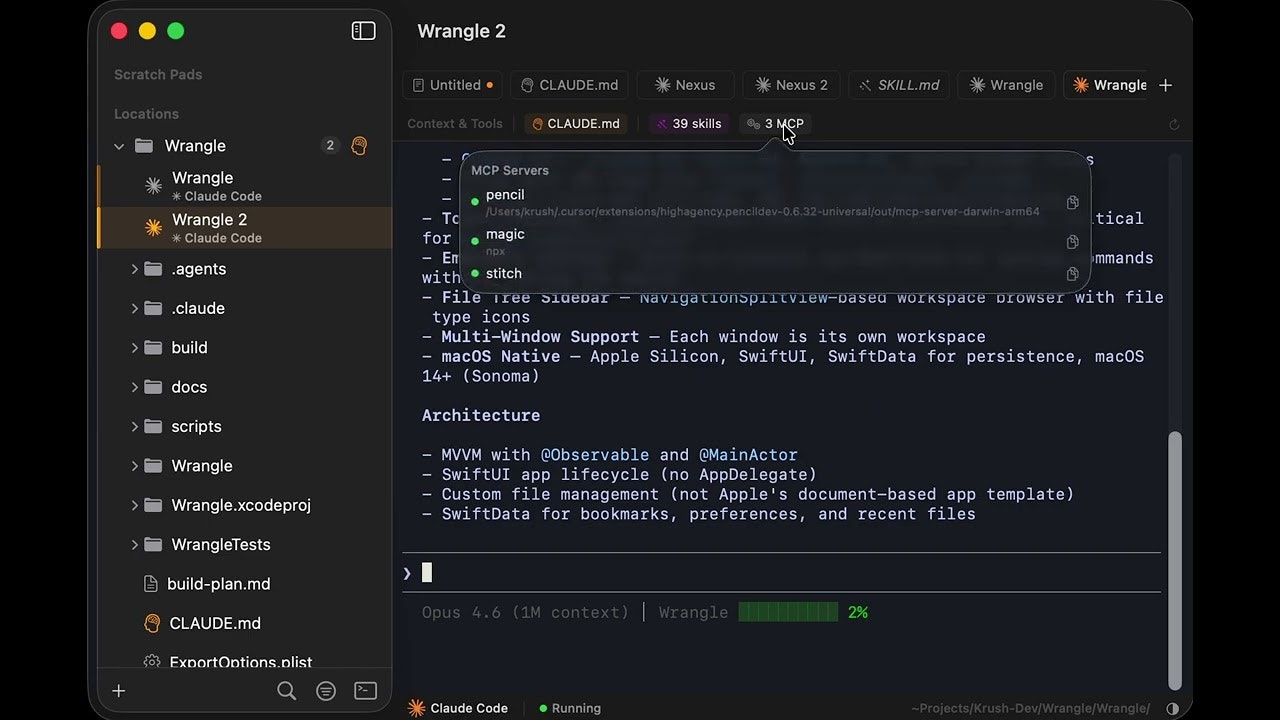This screenshot has height=720, width=1280.
Task: Click the refresh icon in Context & Tools bar
Action: (x=1174, y=124)
